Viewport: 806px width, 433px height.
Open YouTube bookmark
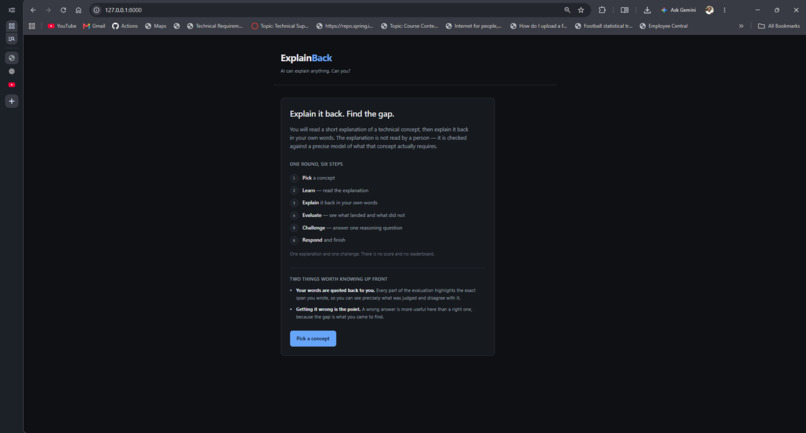62,26
